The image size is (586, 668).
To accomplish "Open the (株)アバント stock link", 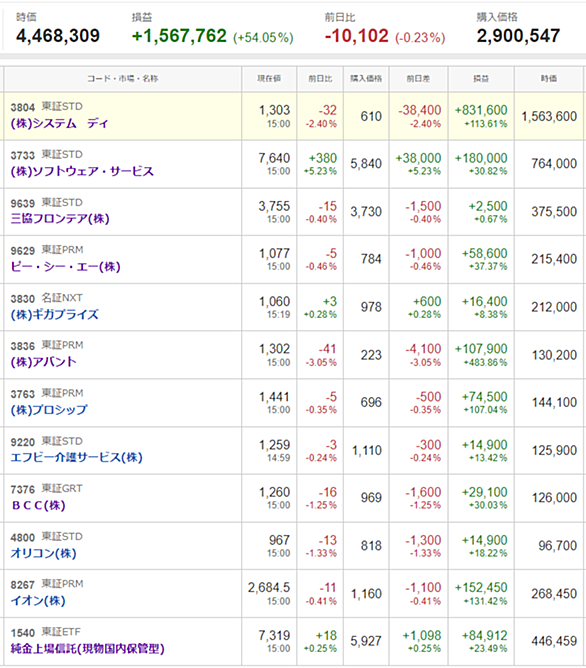I will 43,362.
